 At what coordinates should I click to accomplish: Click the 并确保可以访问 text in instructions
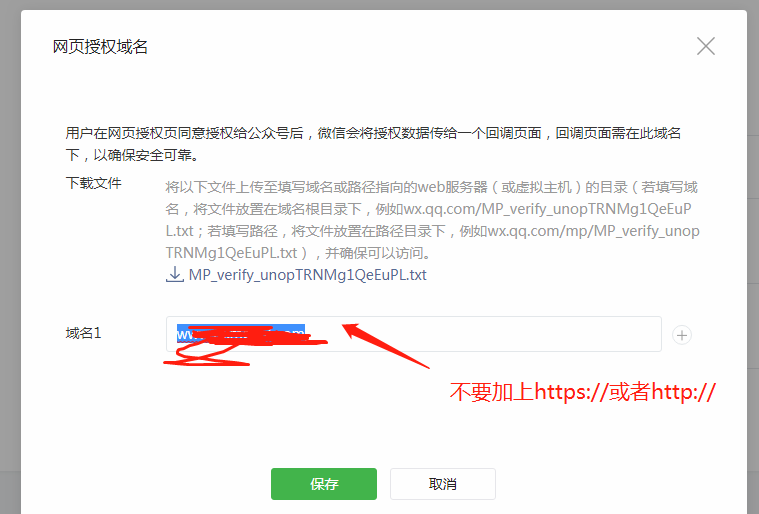(x=378, y=253)
